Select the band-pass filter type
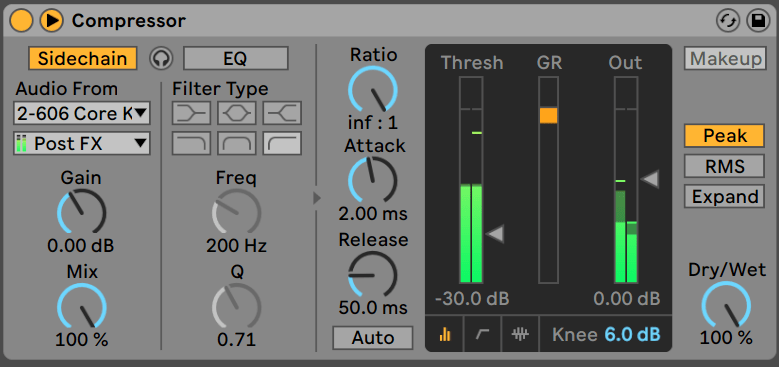The height and width of the screenshot is (367, 779). [236, 144]
